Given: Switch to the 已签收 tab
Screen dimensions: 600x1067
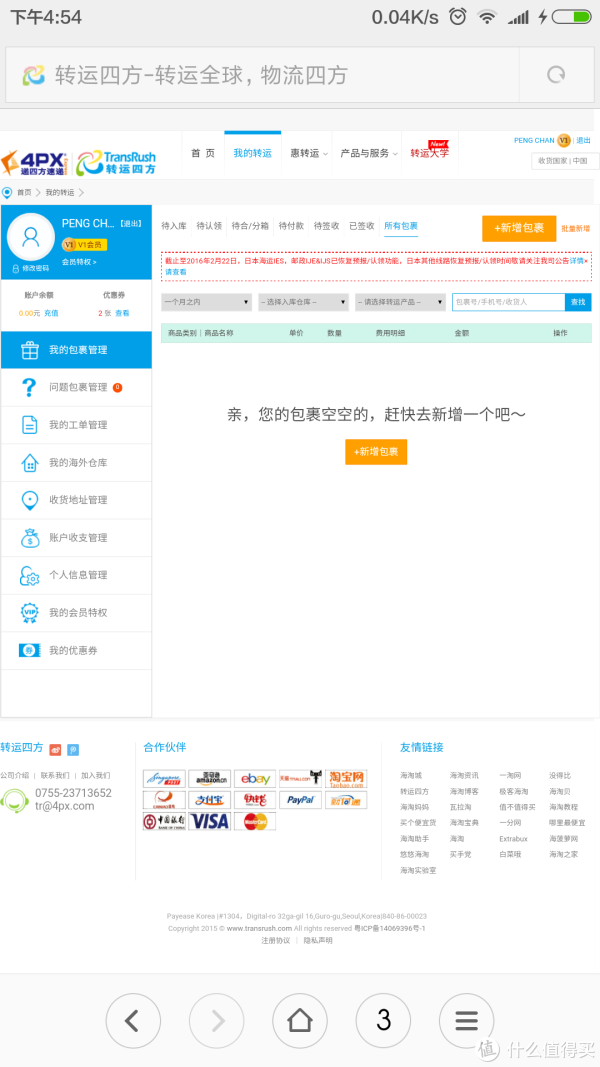Looking at the screenshot, I should pos(362,226).
